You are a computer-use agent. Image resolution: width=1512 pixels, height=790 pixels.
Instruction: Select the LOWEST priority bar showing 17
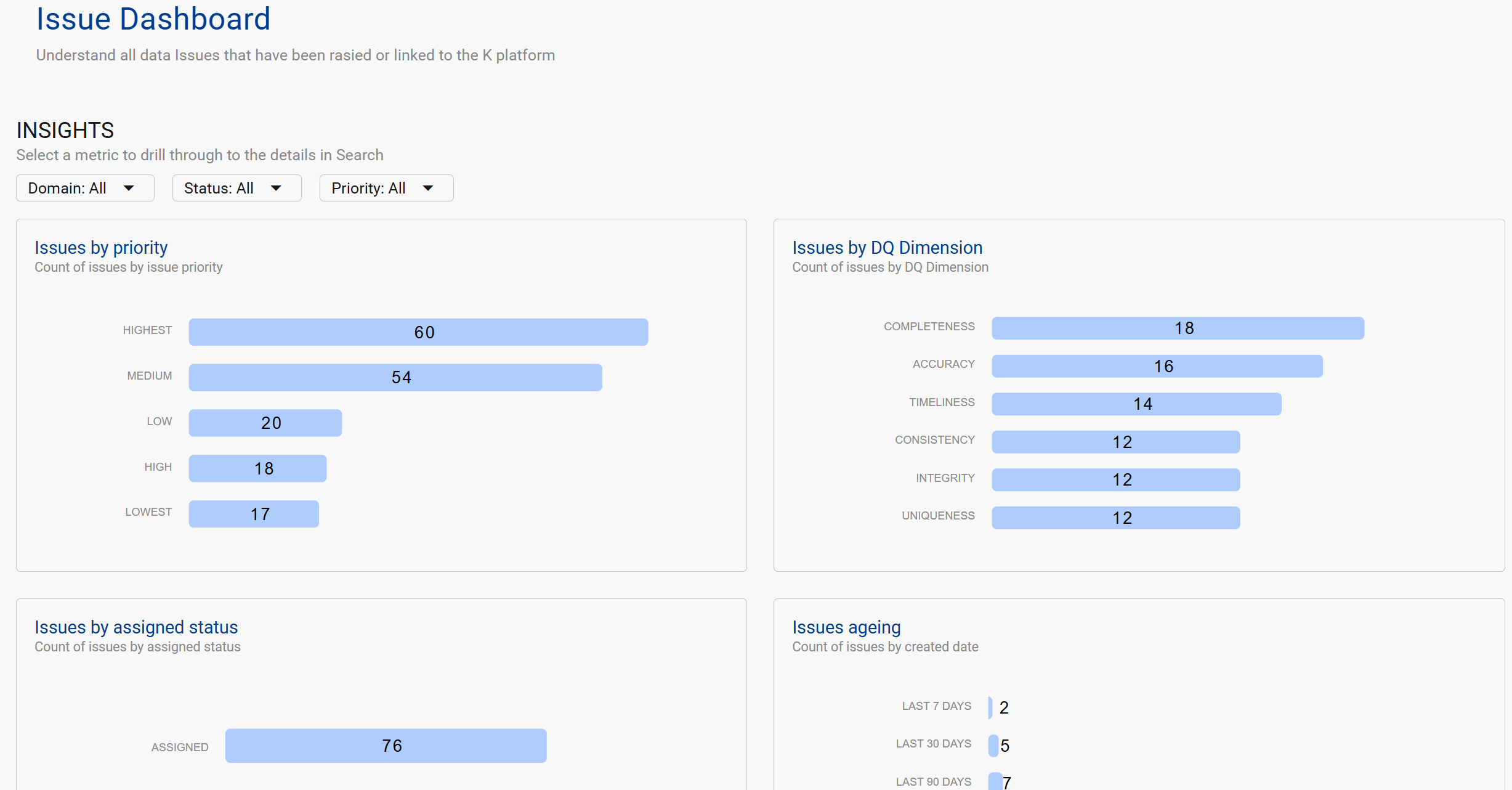[254, 514]
